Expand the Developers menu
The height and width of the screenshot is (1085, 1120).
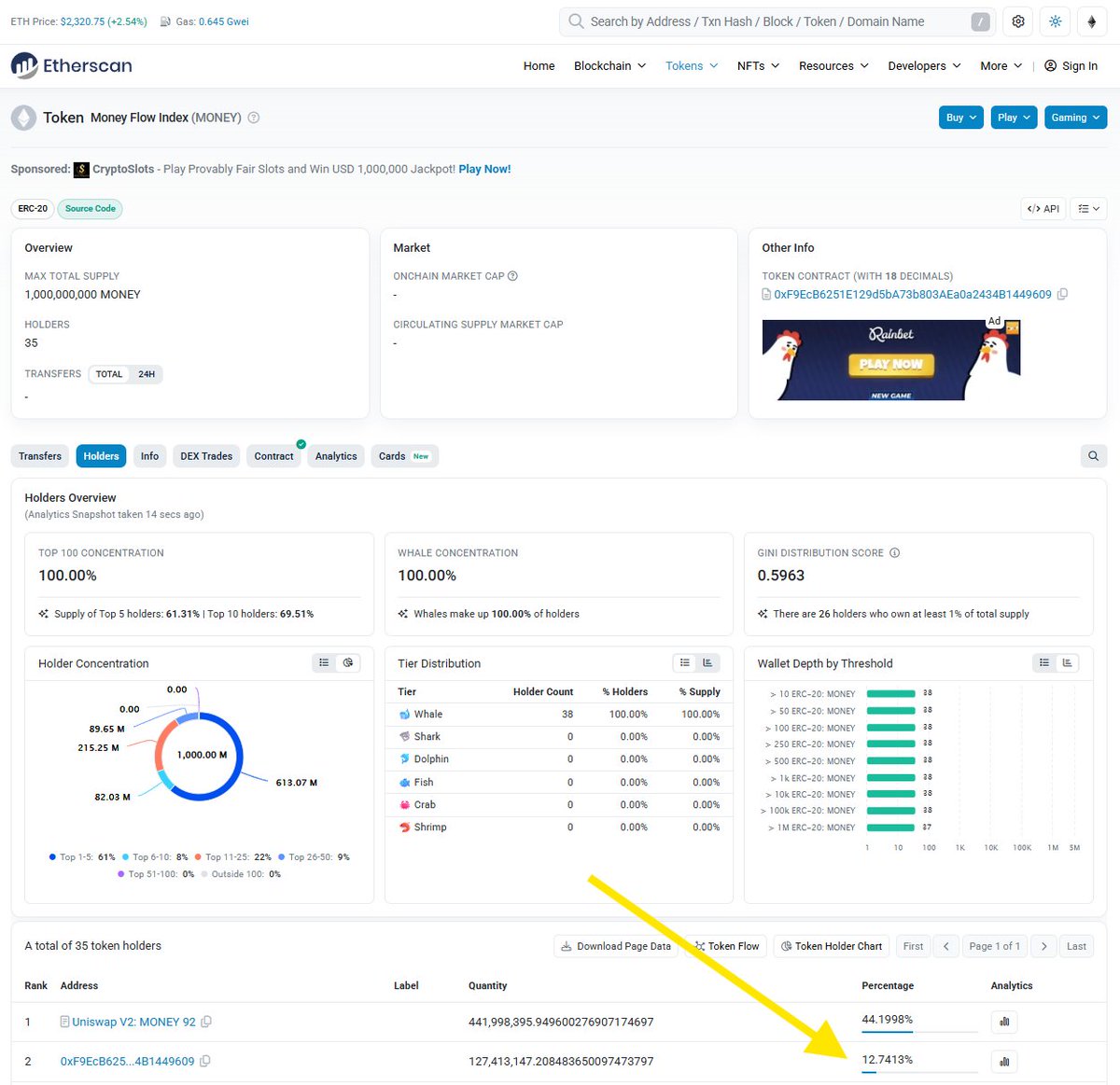pos(924,66)
